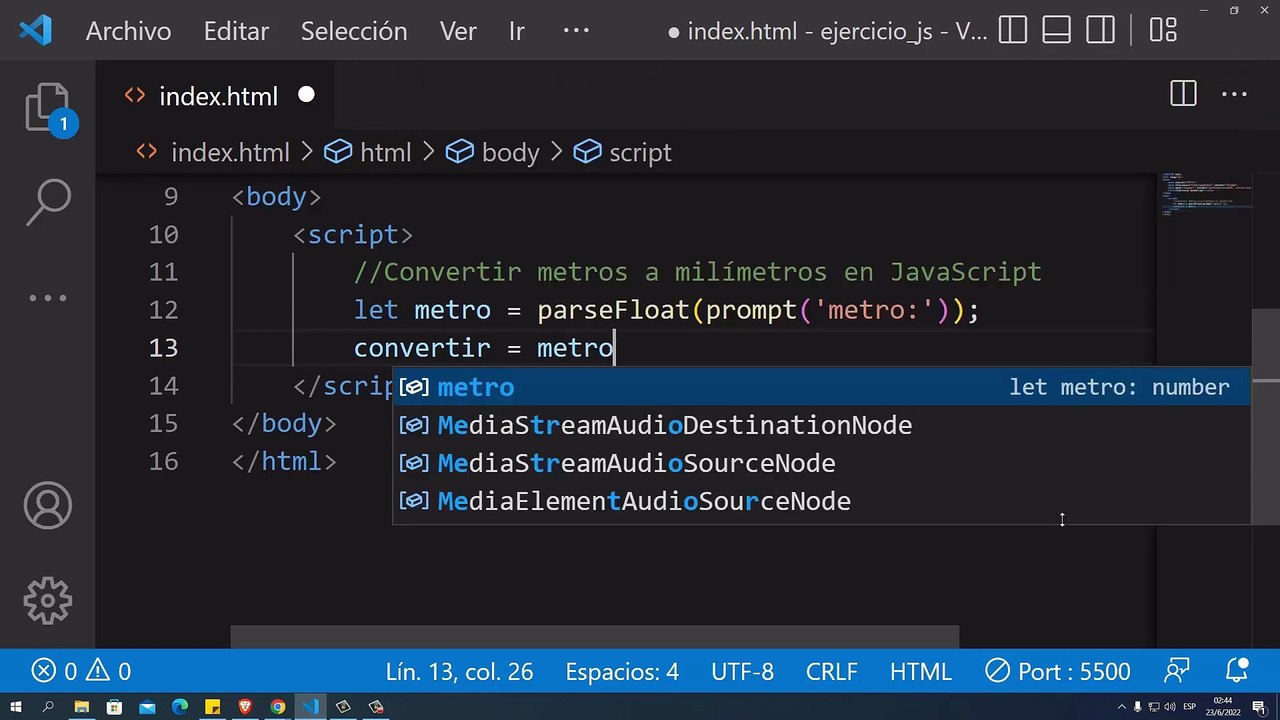
Task: Choose the metro autocomplete suggestion
Action: 821,387
